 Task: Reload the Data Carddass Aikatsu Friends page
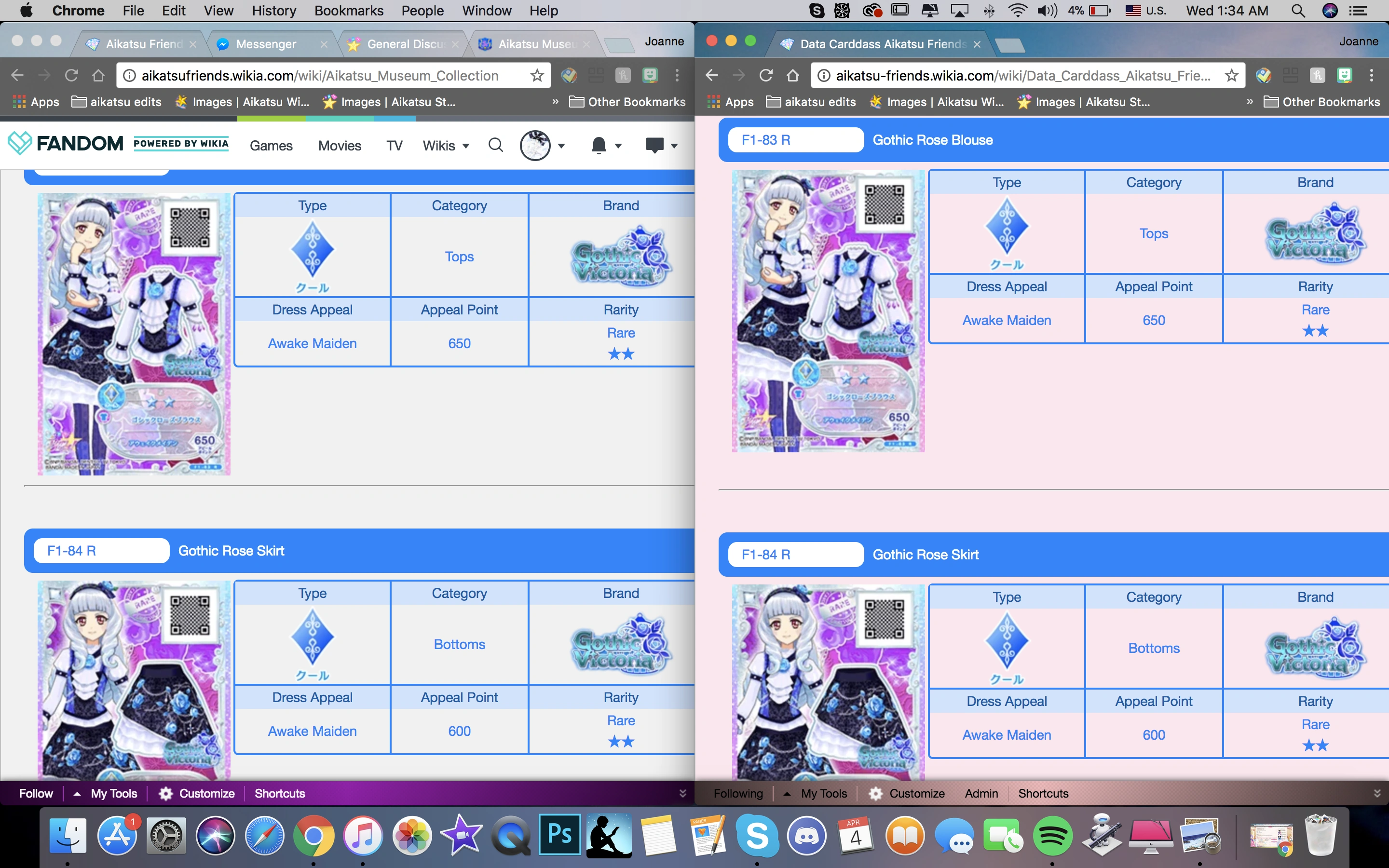[x=766, y=75]
